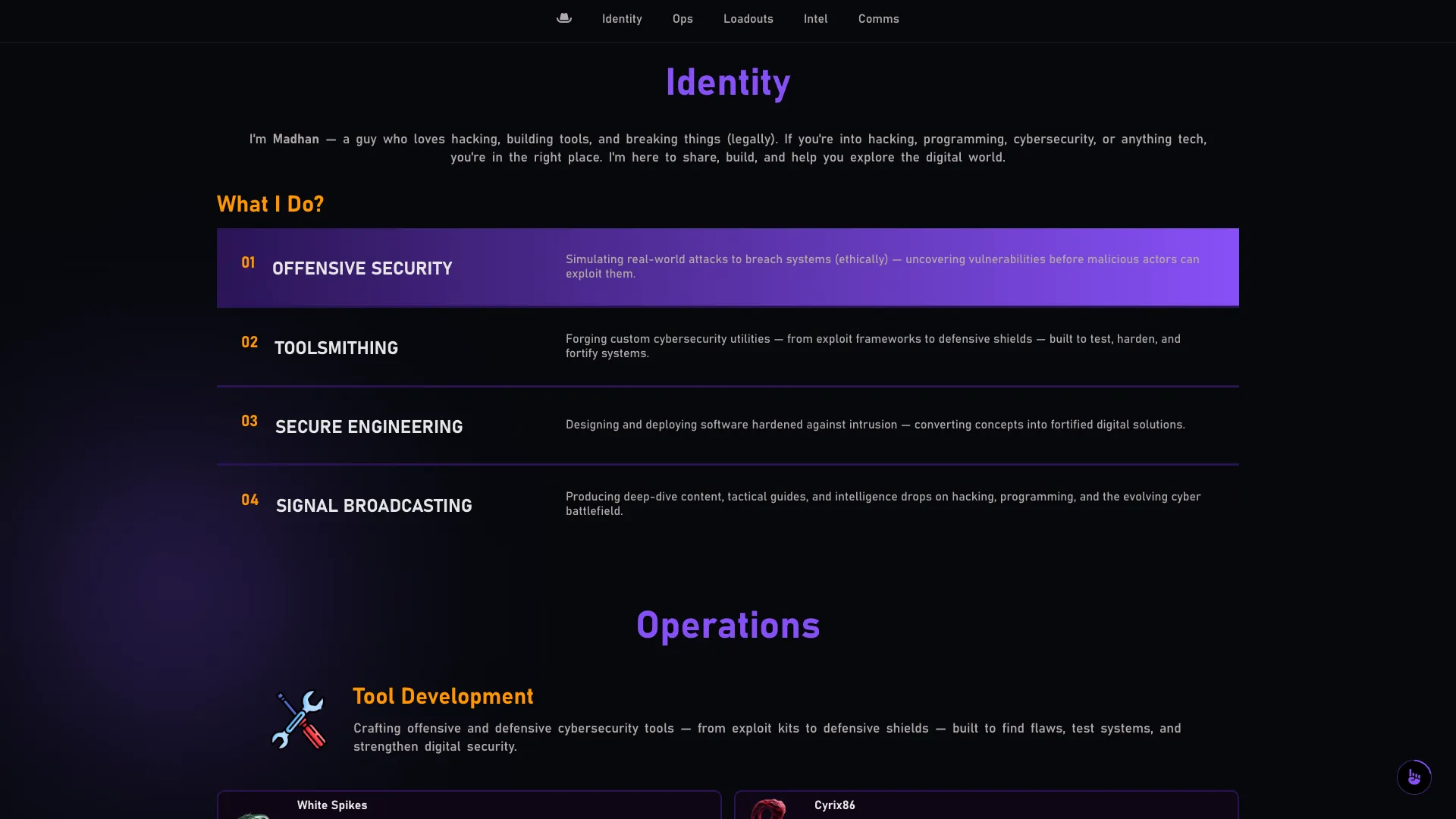Click the What I Do? heading
Screen dimensions: 1456x819
point(270,204)
